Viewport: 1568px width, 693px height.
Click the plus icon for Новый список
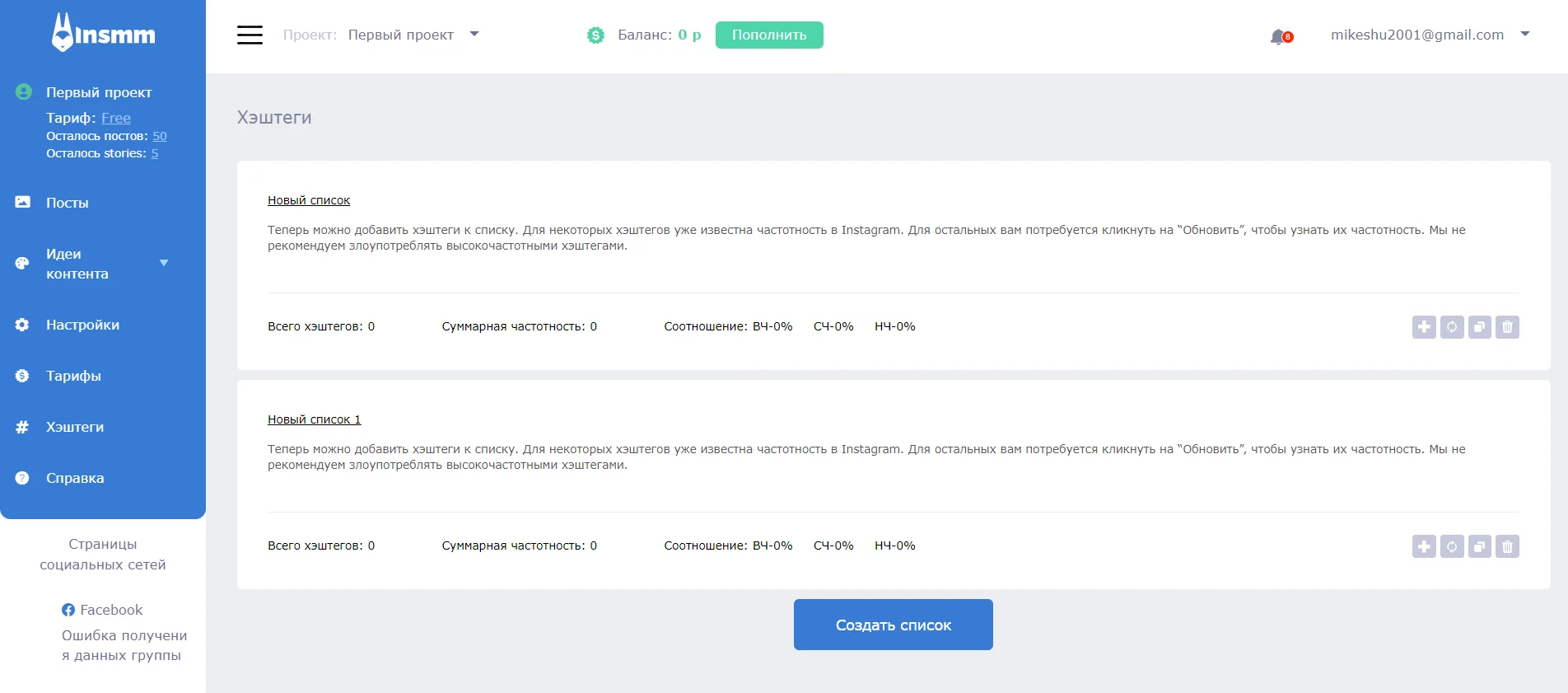pyautogui.click(x=1424, y=327)
